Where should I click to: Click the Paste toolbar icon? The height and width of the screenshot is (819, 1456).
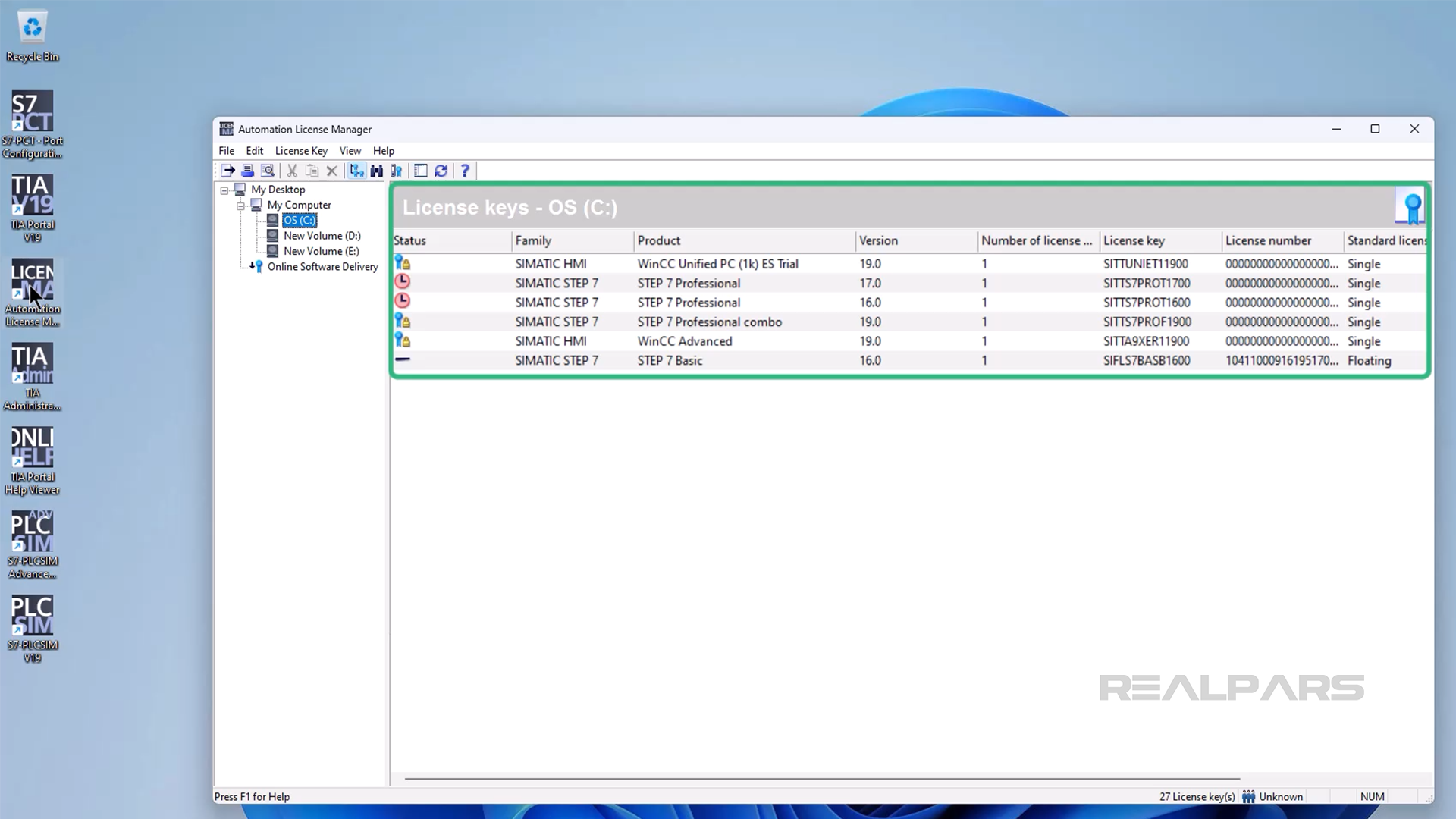(x=312, y=171)
